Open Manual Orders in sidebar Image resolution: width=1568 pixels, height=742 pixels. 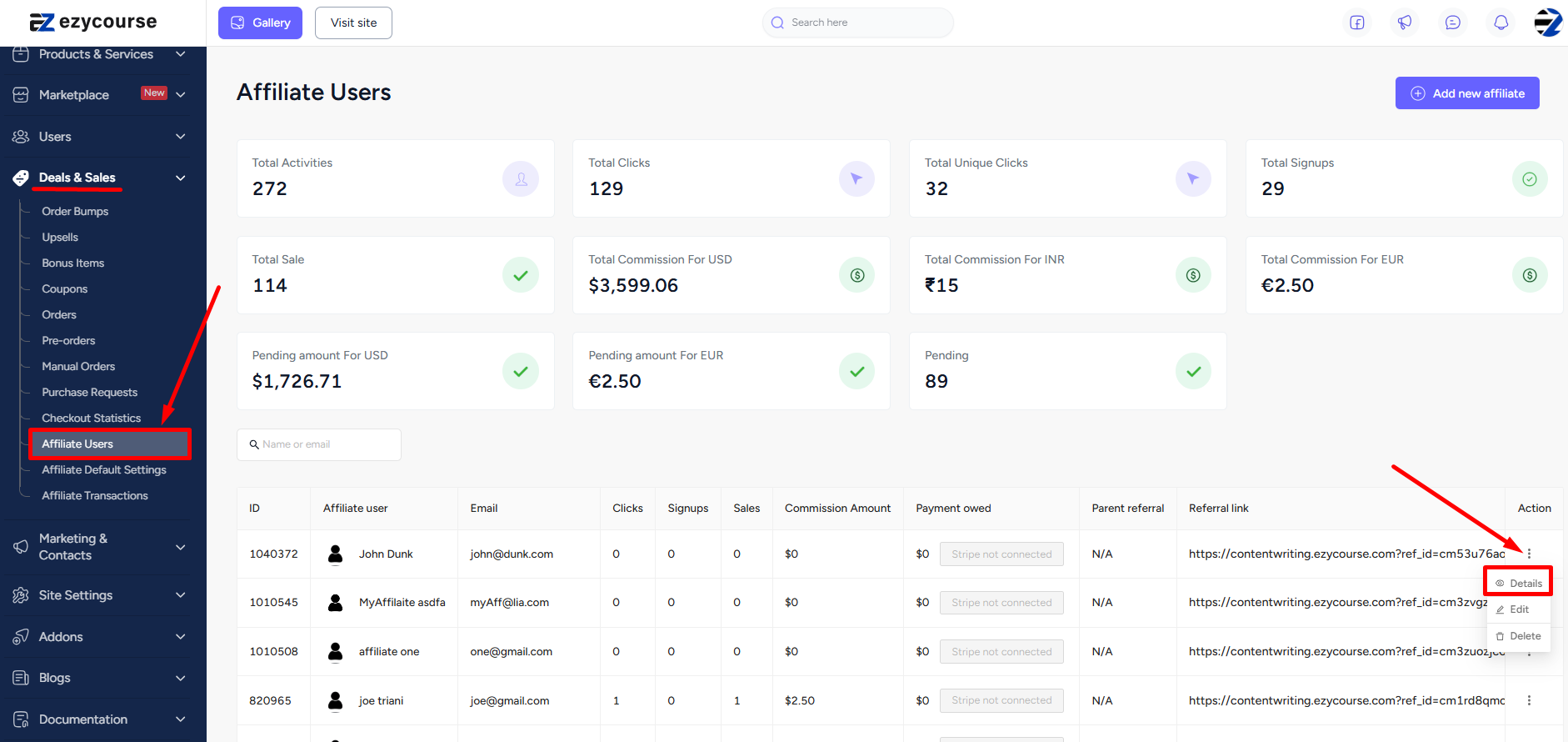78,367
